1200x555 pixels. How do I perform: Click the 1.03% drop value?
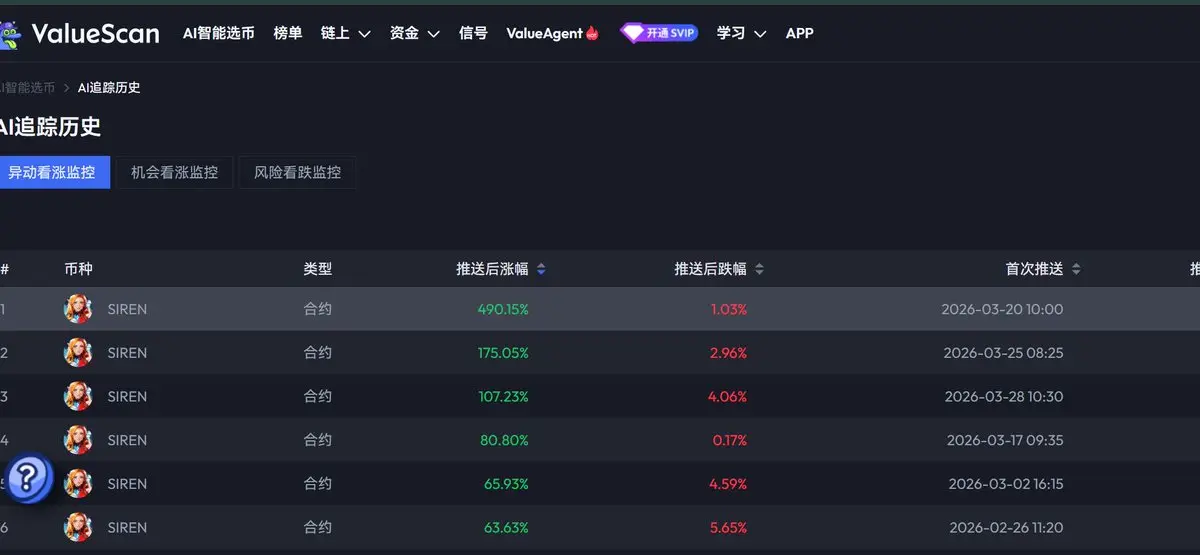click(x=729, y=309)
